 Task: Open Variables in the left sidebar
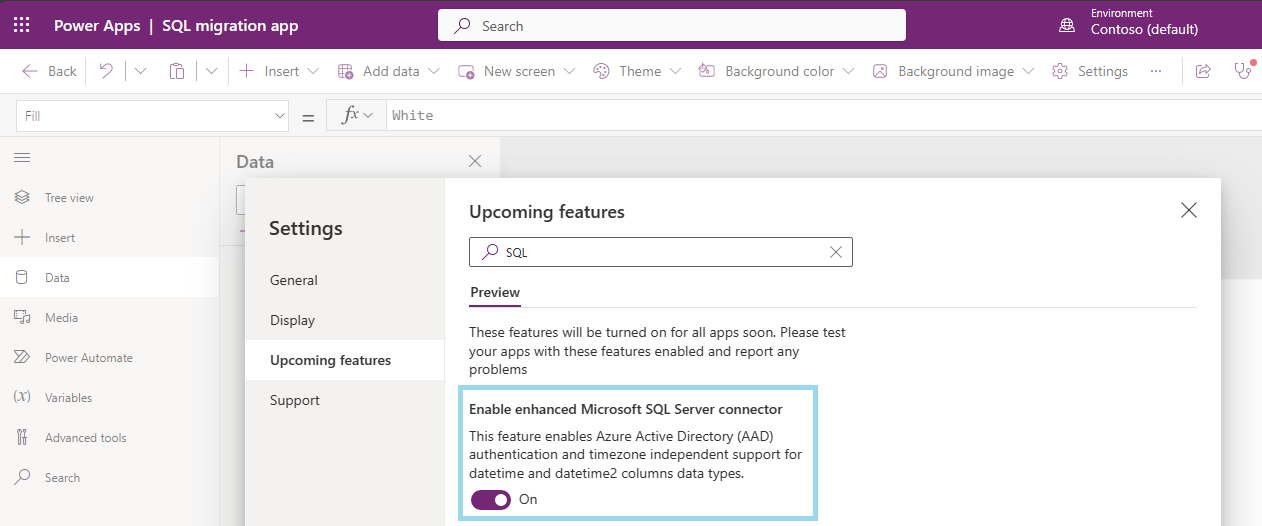tap(109, 398)
